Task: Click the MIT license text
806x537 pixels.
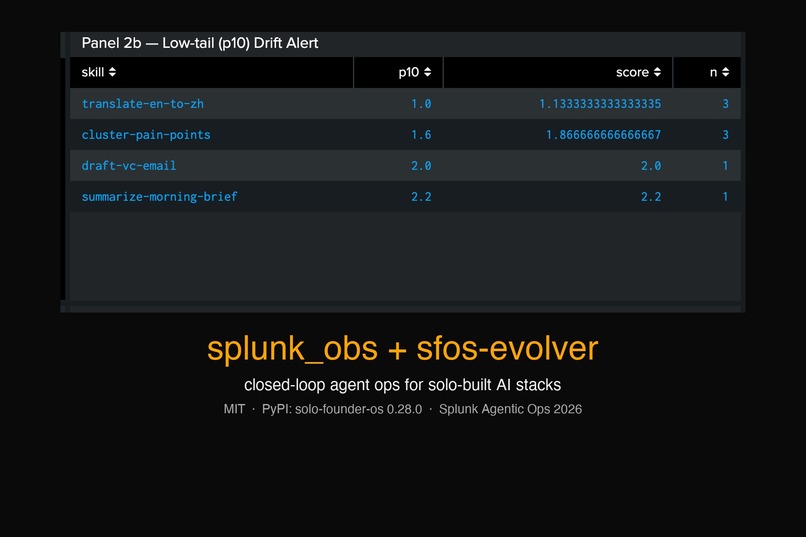Action: click(x=234, y=409)
